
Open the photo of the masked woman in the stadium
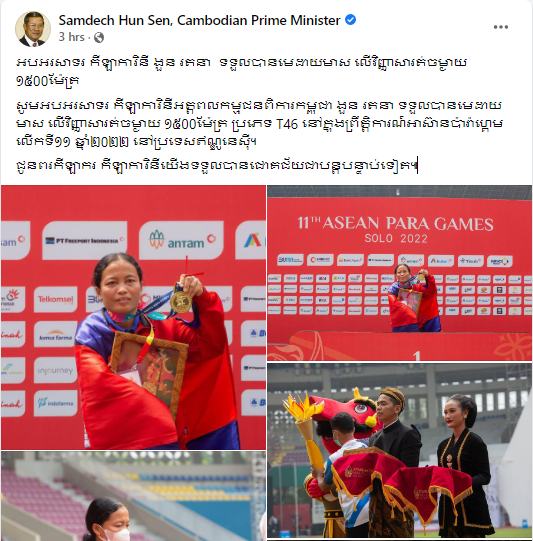coord(134,496)
